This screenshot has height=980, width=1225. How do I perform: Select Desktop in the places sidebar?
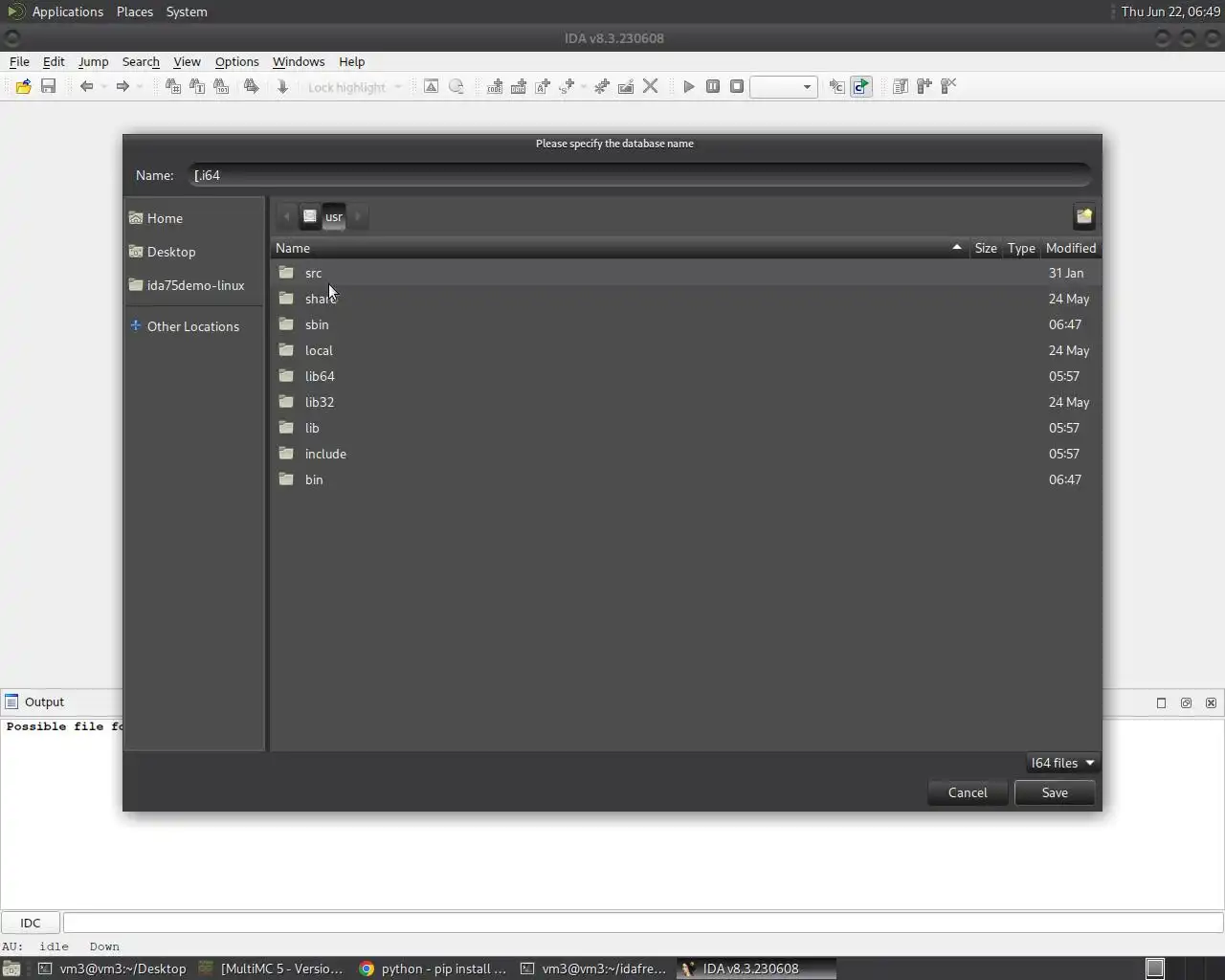coord(194,252)
